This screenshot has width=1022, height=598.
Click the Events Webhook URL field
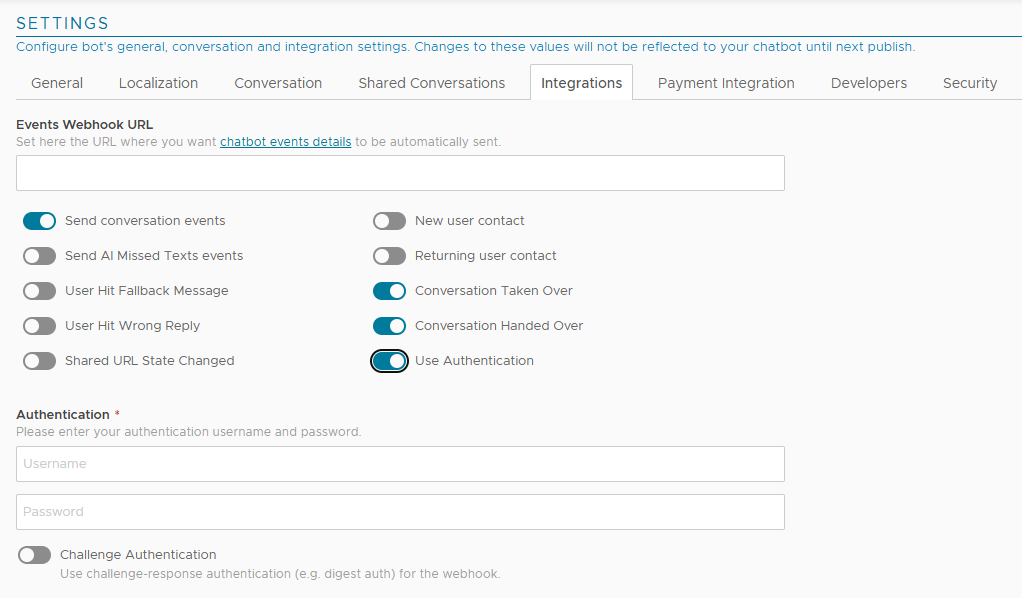(400, 173)
